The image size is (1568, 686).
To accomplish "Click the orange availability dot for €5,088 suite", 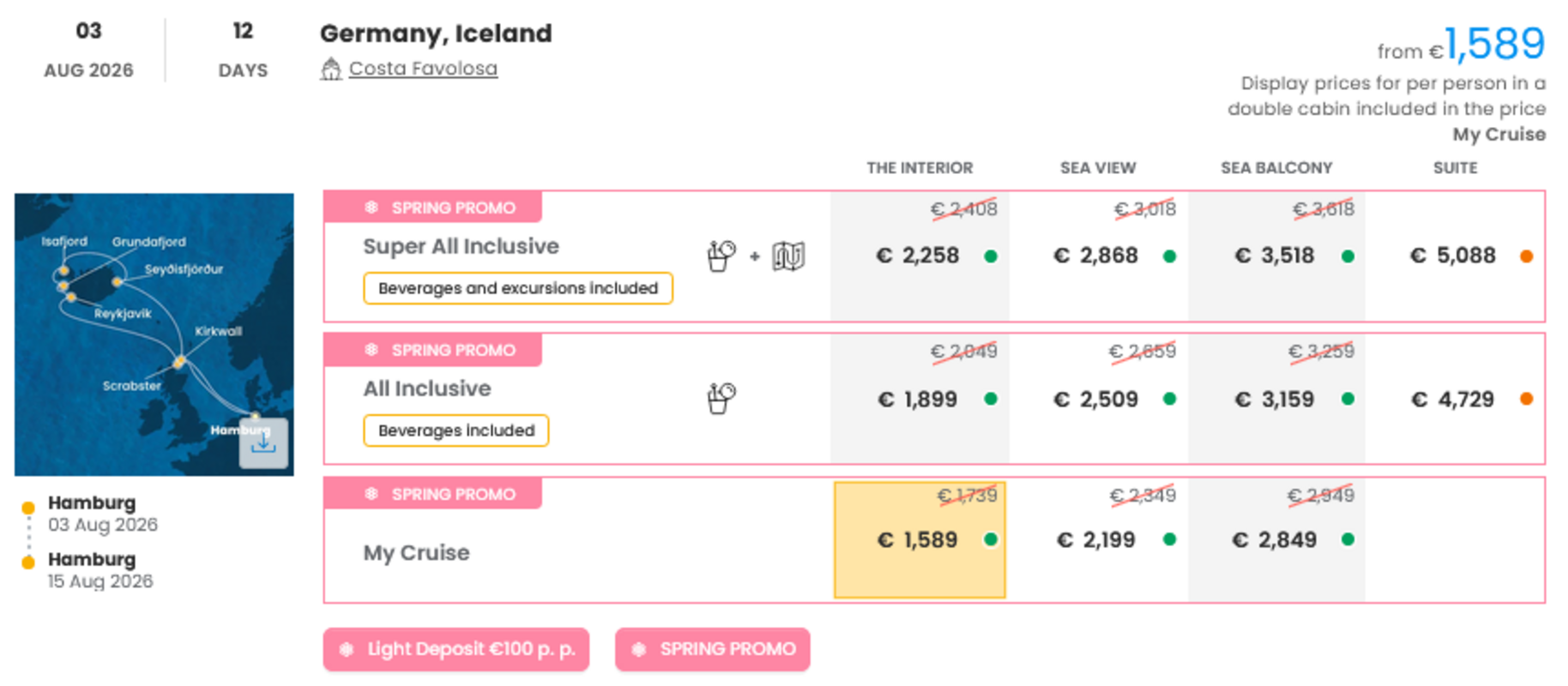I will coord(1526,256).
